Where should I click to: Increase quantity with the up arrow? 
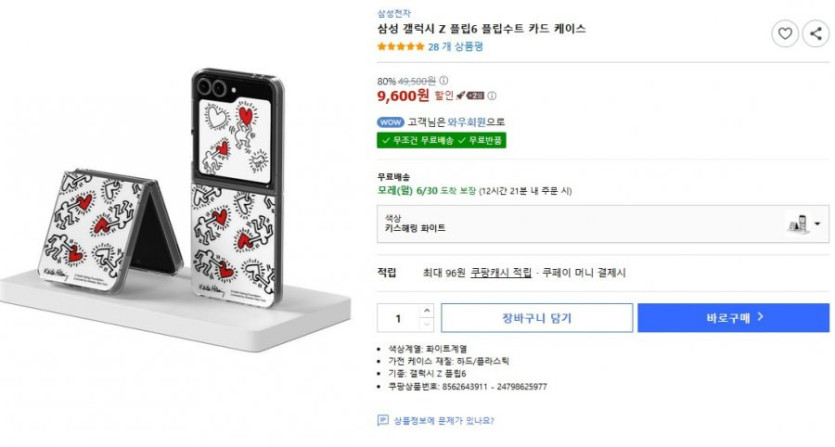click(426, 311)
